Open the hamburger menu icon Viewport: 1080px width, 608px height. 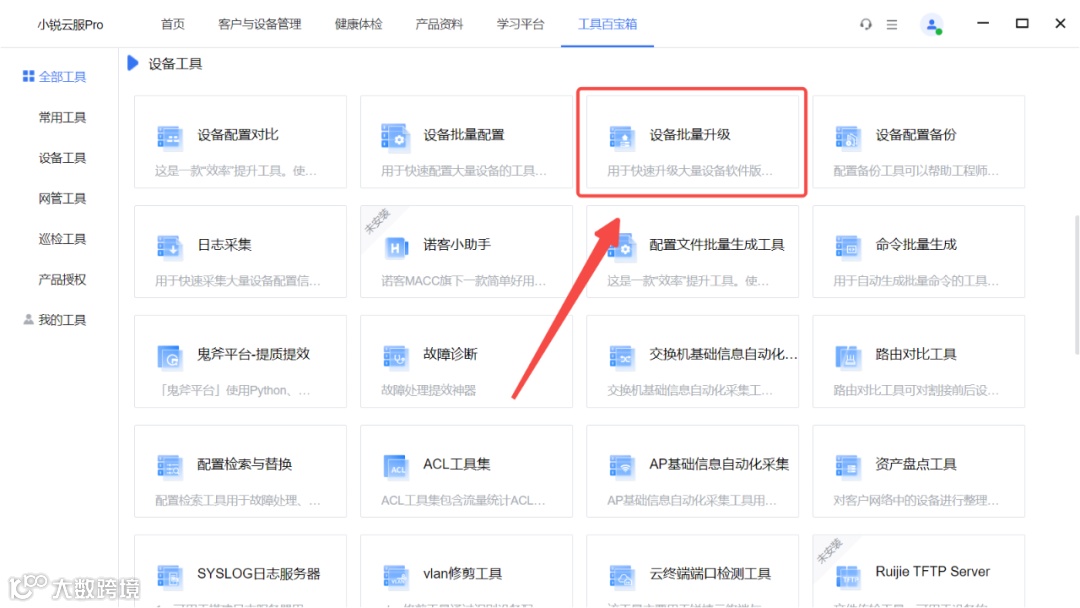[x=892, y=24]
